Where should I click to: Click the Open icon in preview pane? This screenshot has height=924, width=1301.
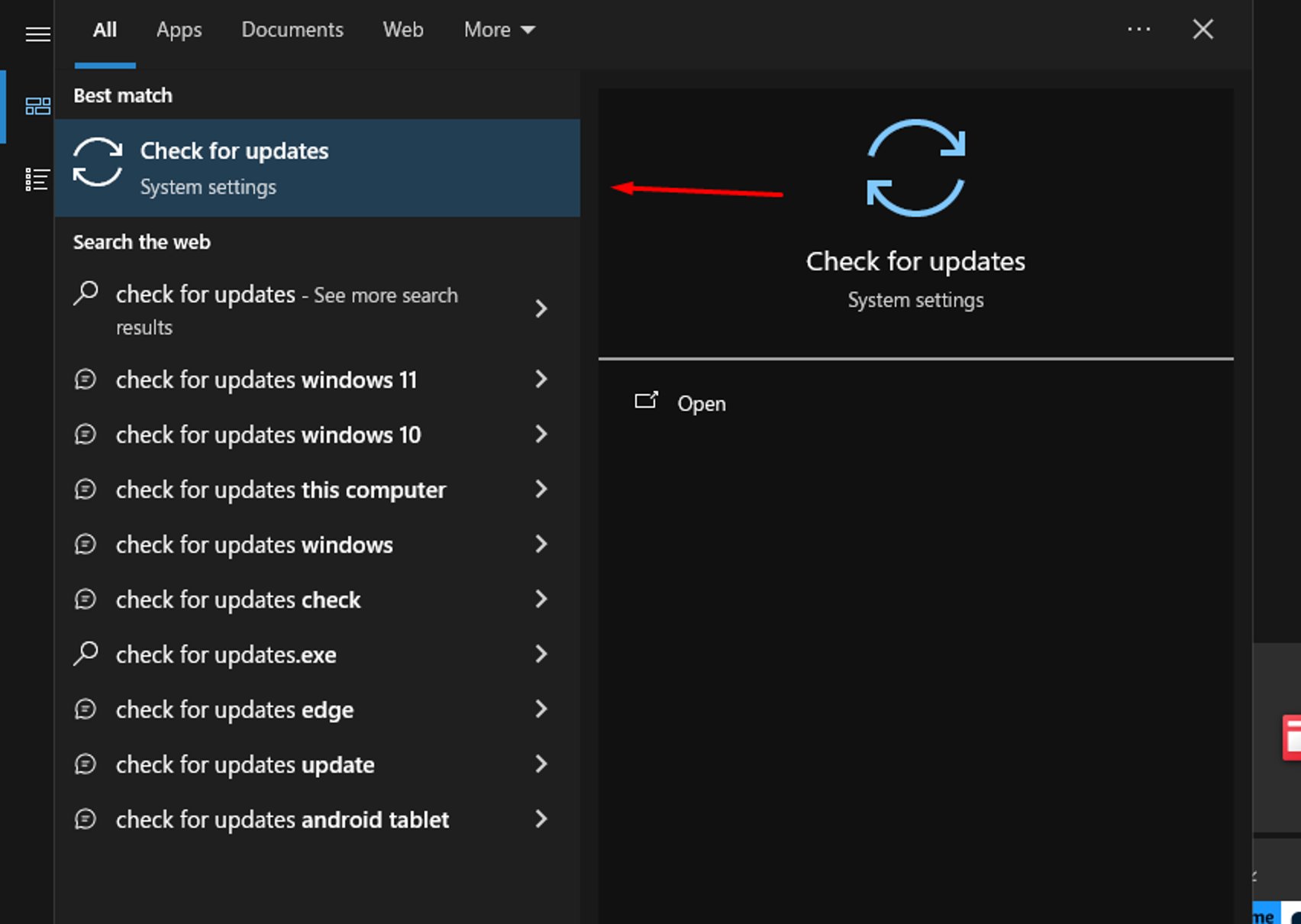tap(646, 402)
